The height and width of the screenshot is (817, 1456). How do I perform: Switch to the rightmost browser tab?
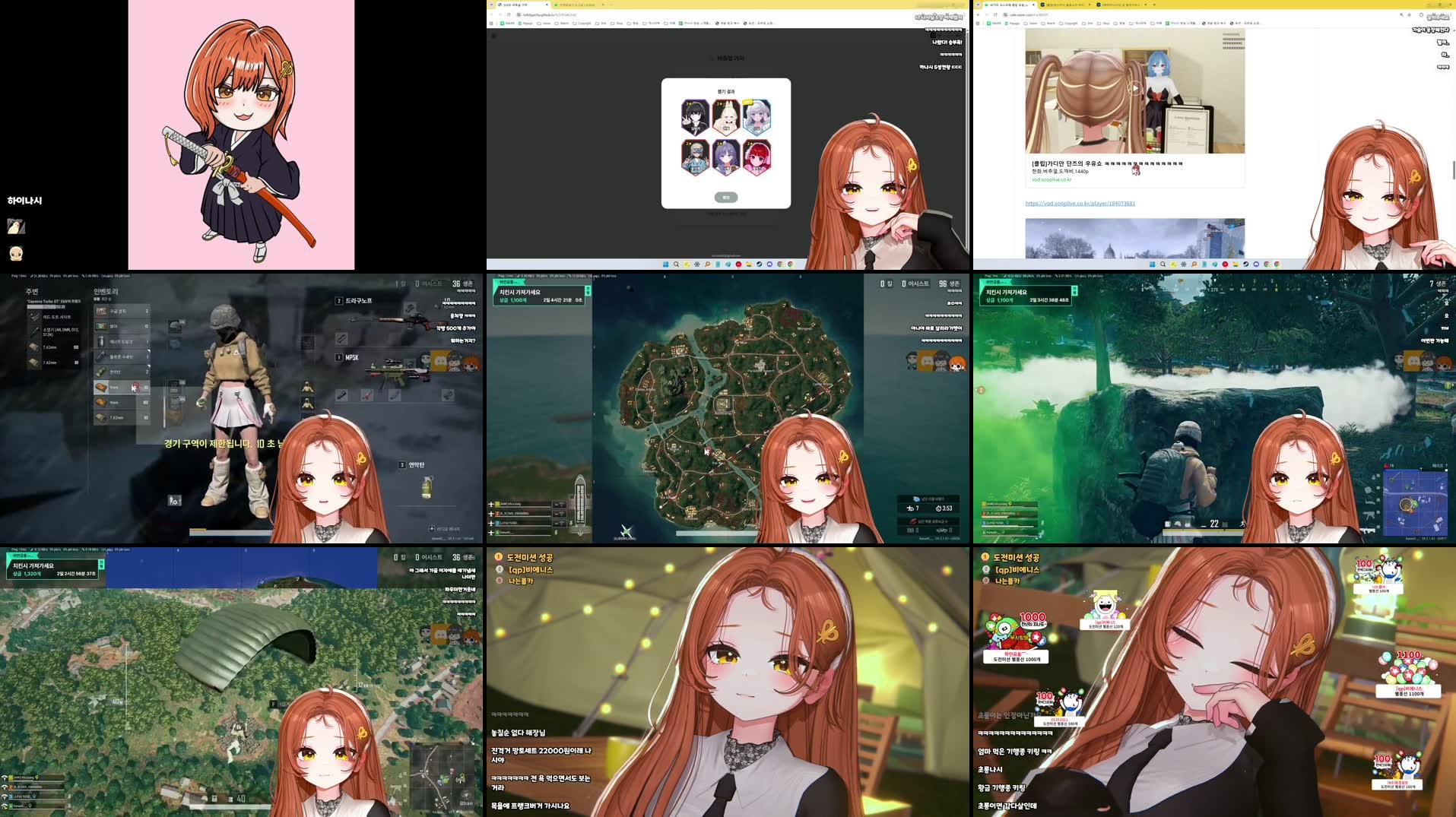click(x=1120, y=5)
